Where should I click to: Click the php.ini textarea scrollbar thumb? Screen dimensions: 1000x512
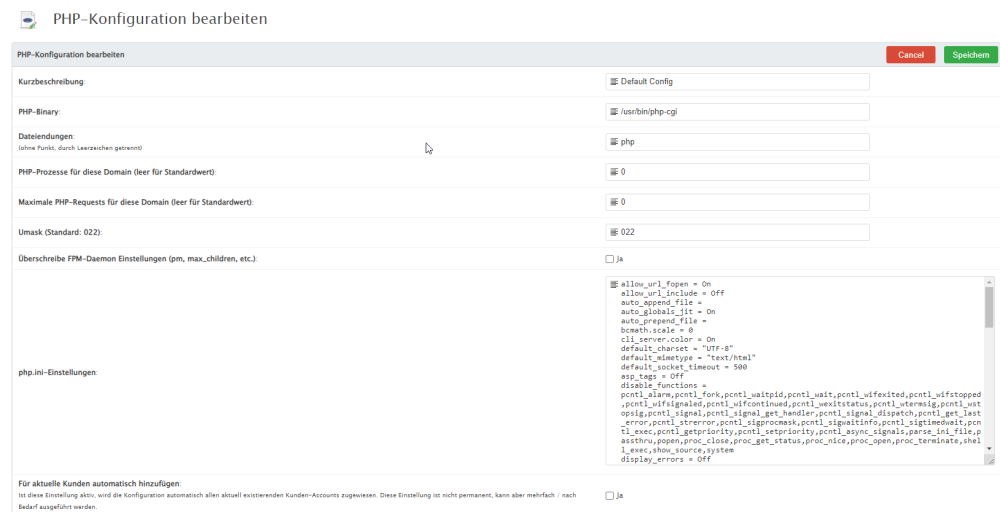tap(989, 307)
